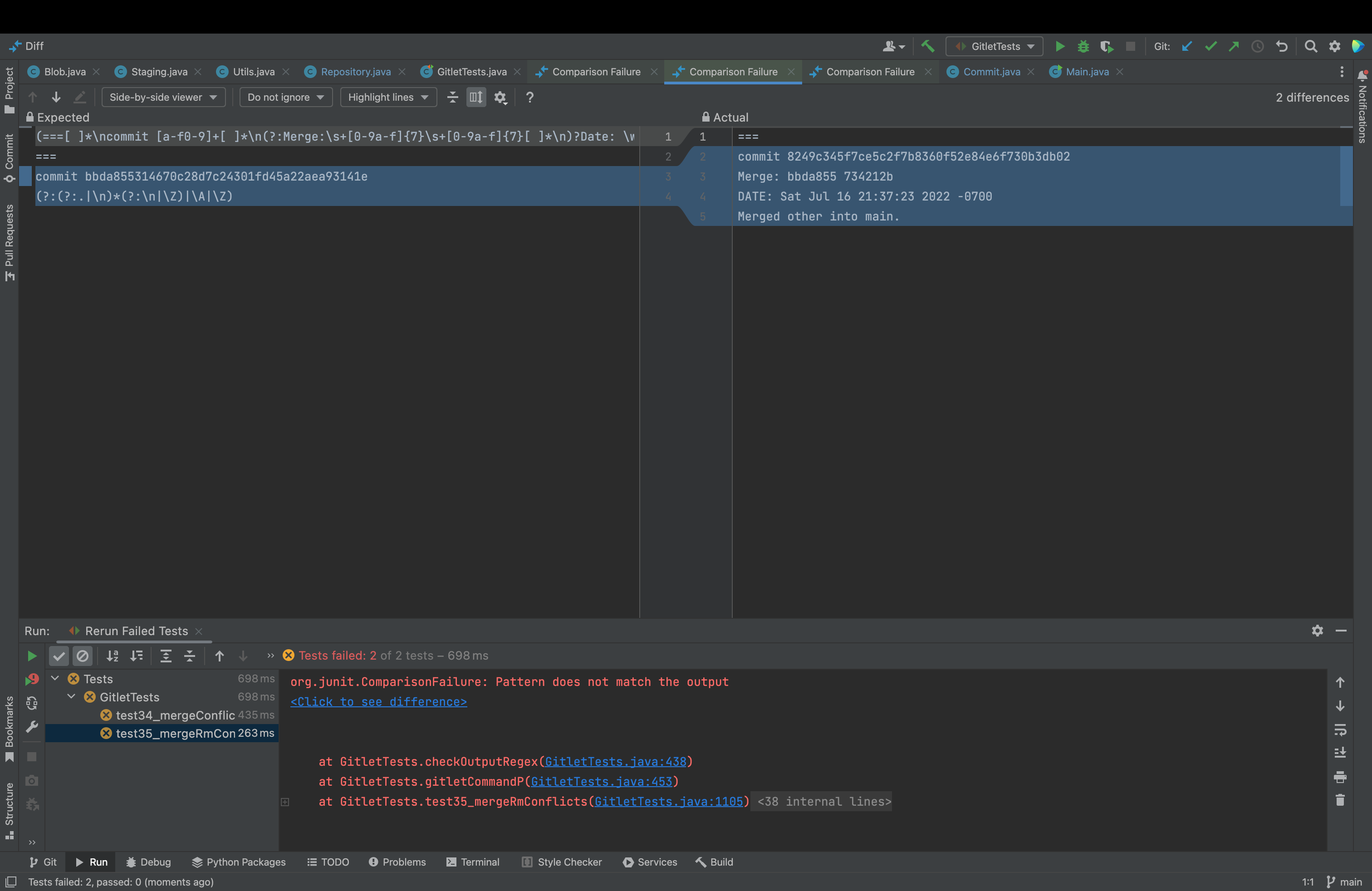Click the Build project hammer icon
This screenshot has width=1372, height=891.
tap(927, 46)
